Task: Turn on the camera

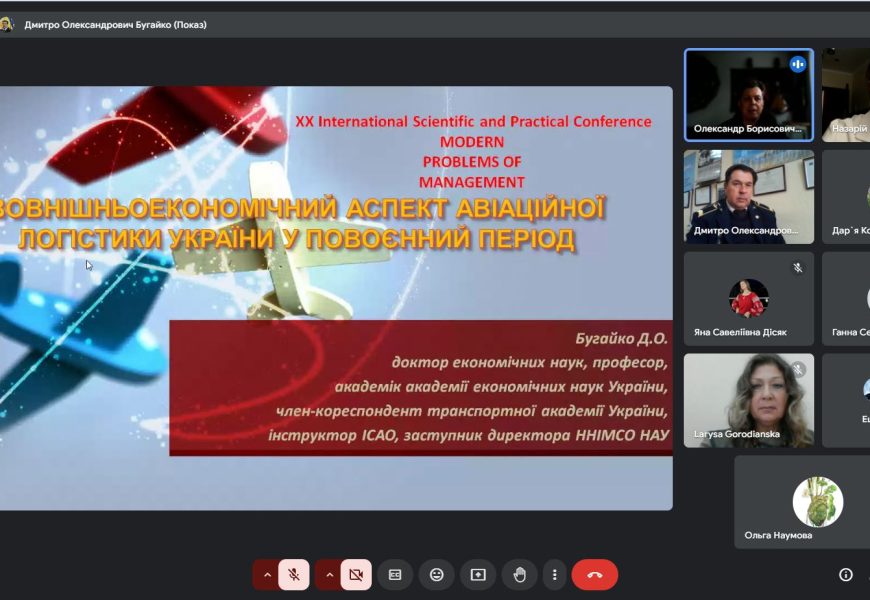Action: pyautogui.click(x=355, y=575)
